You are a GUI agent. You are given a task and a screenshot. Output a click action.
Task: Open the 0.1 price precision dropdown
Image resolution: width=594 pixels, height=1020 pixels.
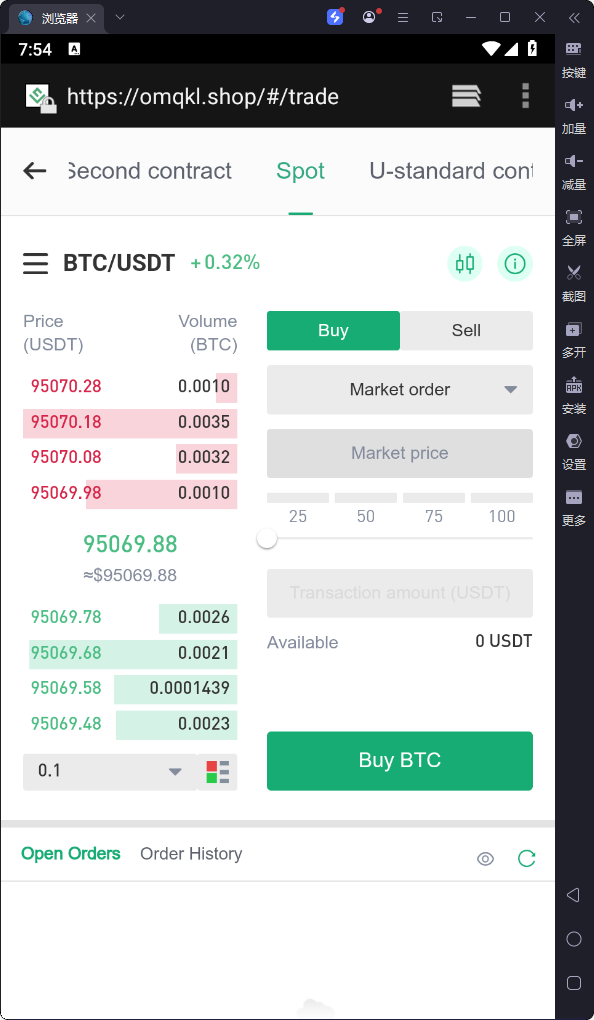point(109,772)
